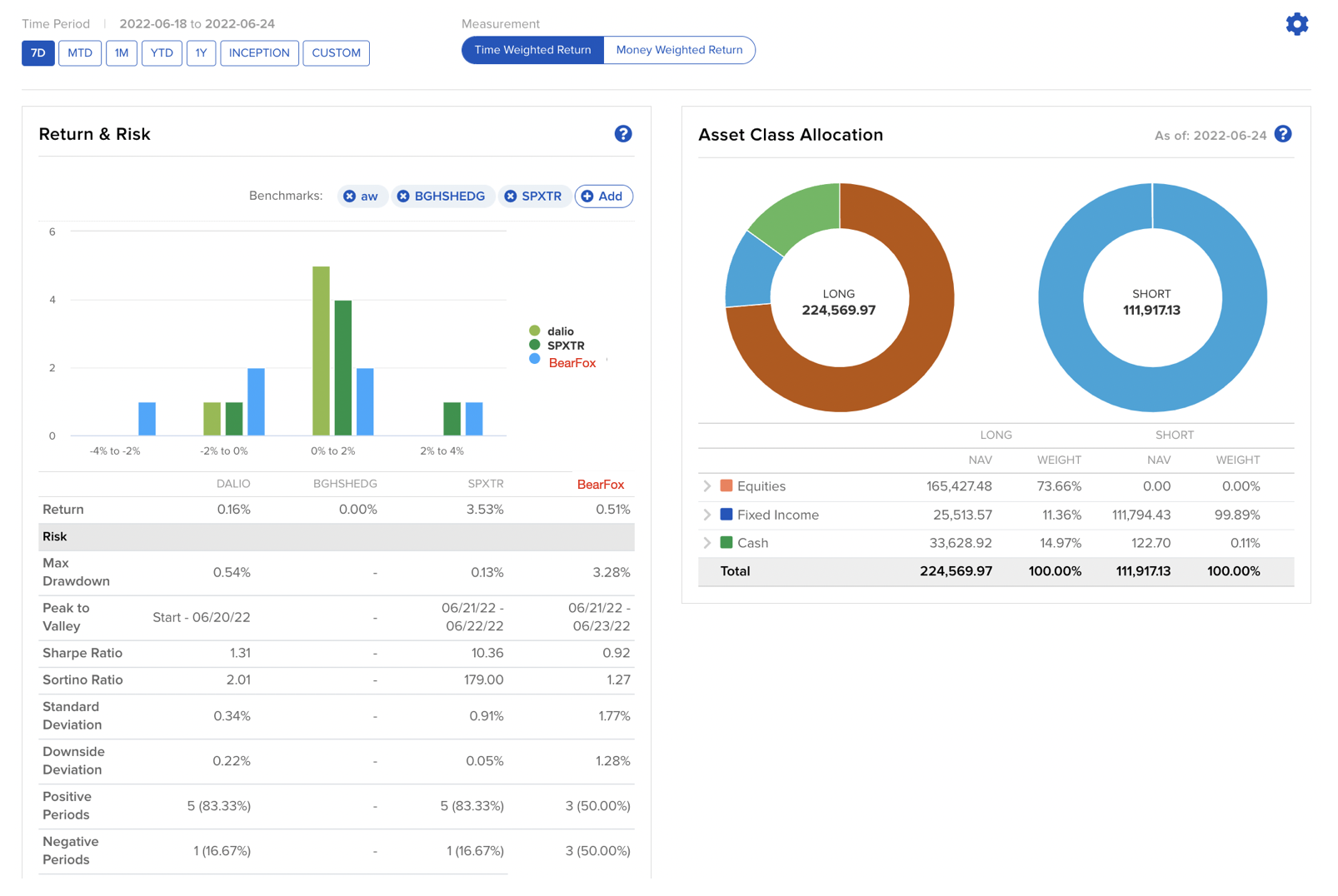Screen dimensions: 1338x896
Task: Open settings via the gear icon
Action: pos(1296,24)
